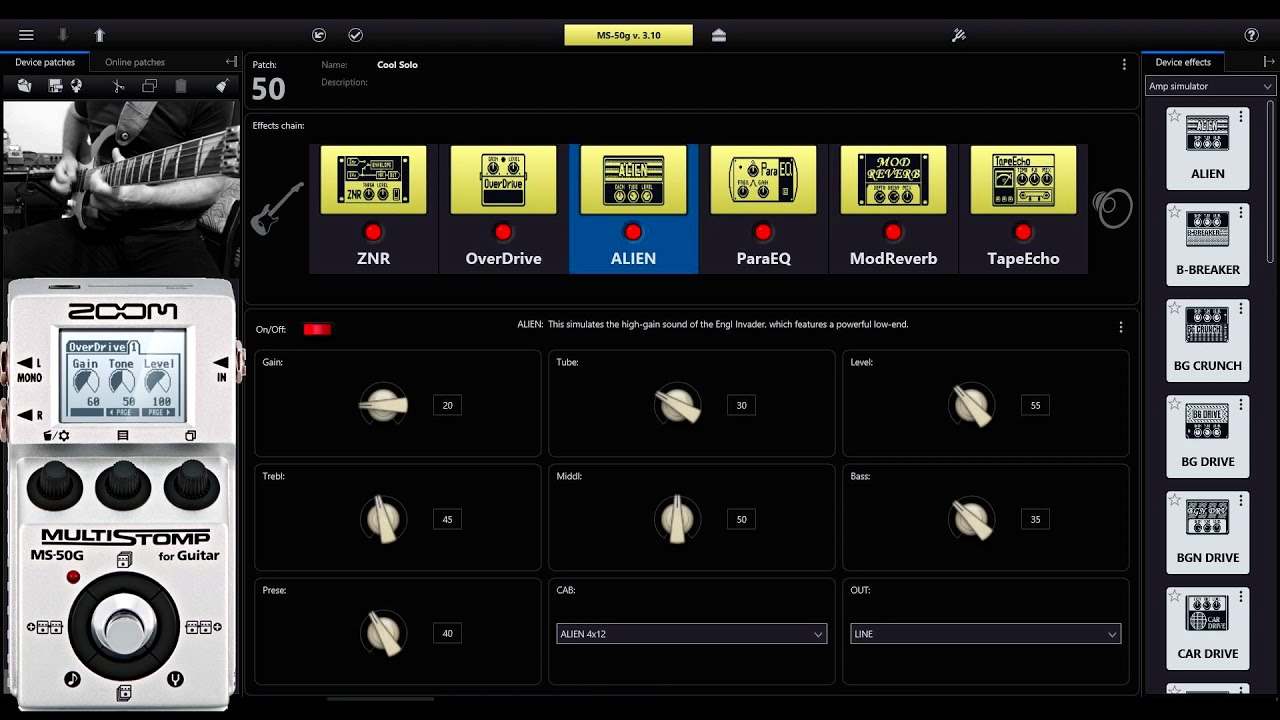Select the TapeEcho effect in the chain

[x=1023, y=209]
